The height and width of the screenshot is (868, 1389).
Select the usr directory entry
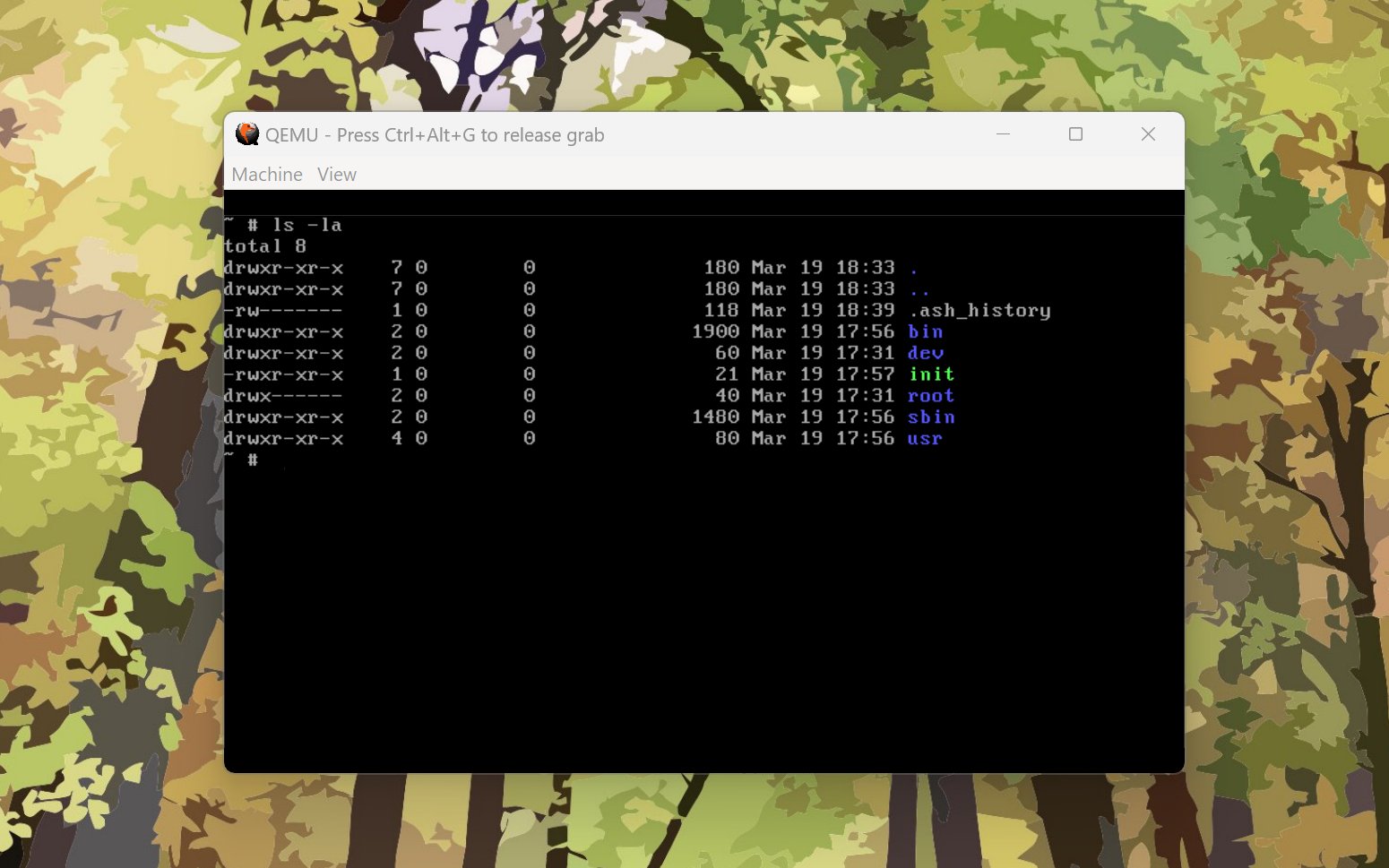(925, 438)
